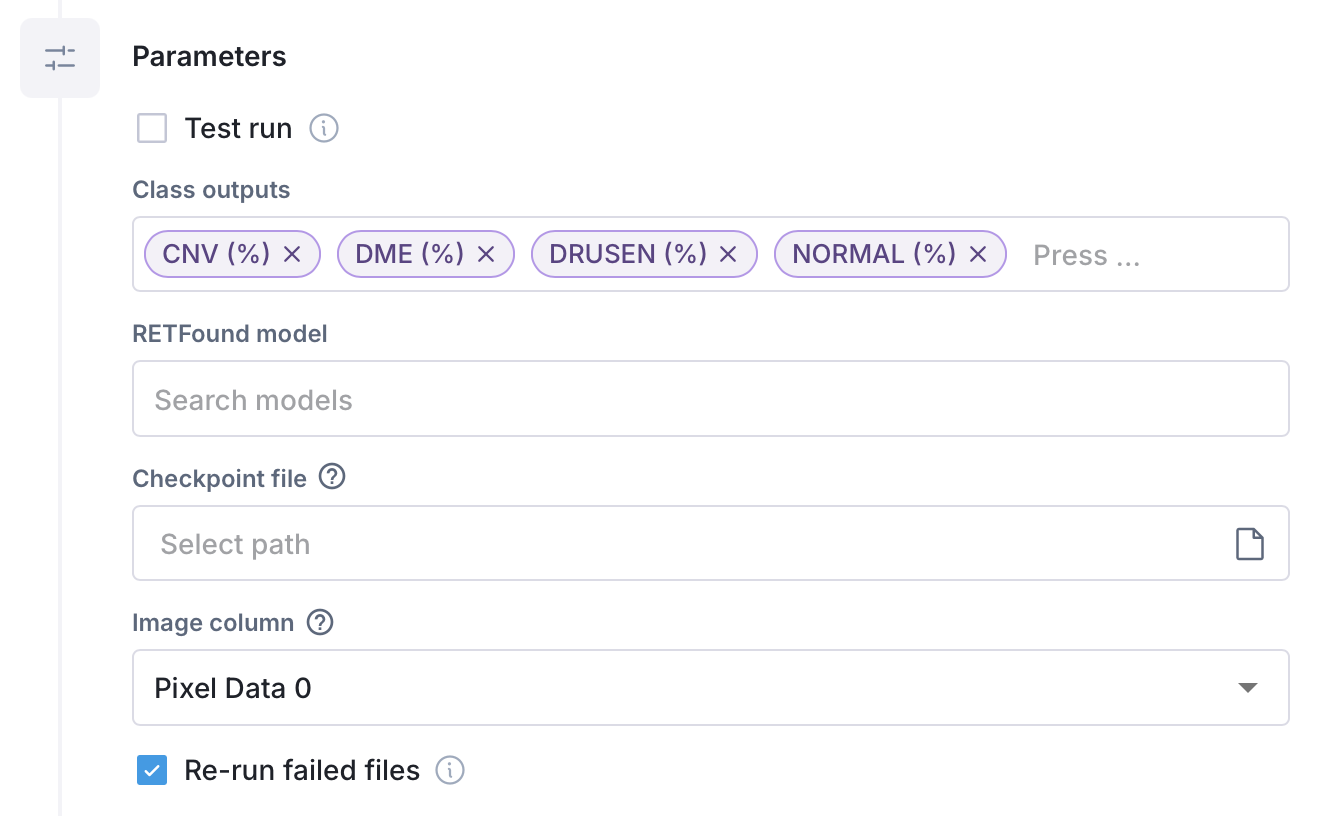1320x816 pixels.
Task: Remove the CNV (%) tag
Action: coord(292,255)
